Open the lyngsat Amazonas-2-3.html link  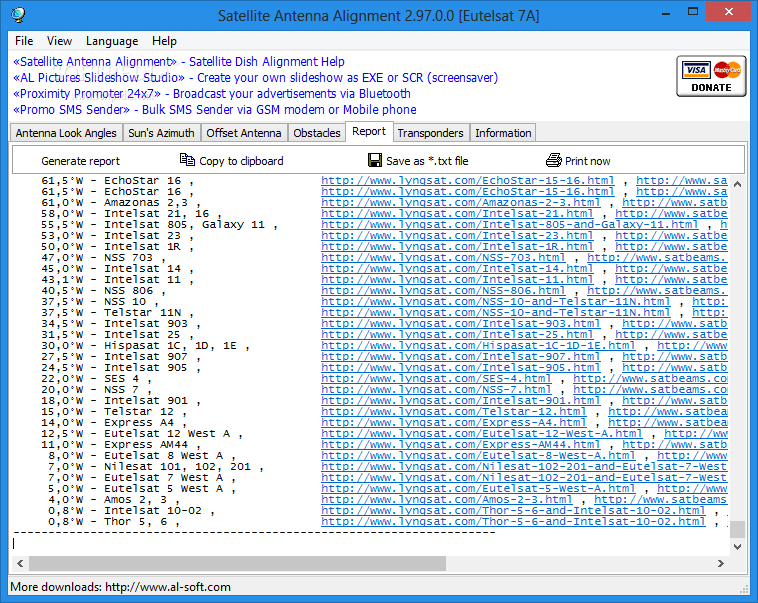pos(460,203)
